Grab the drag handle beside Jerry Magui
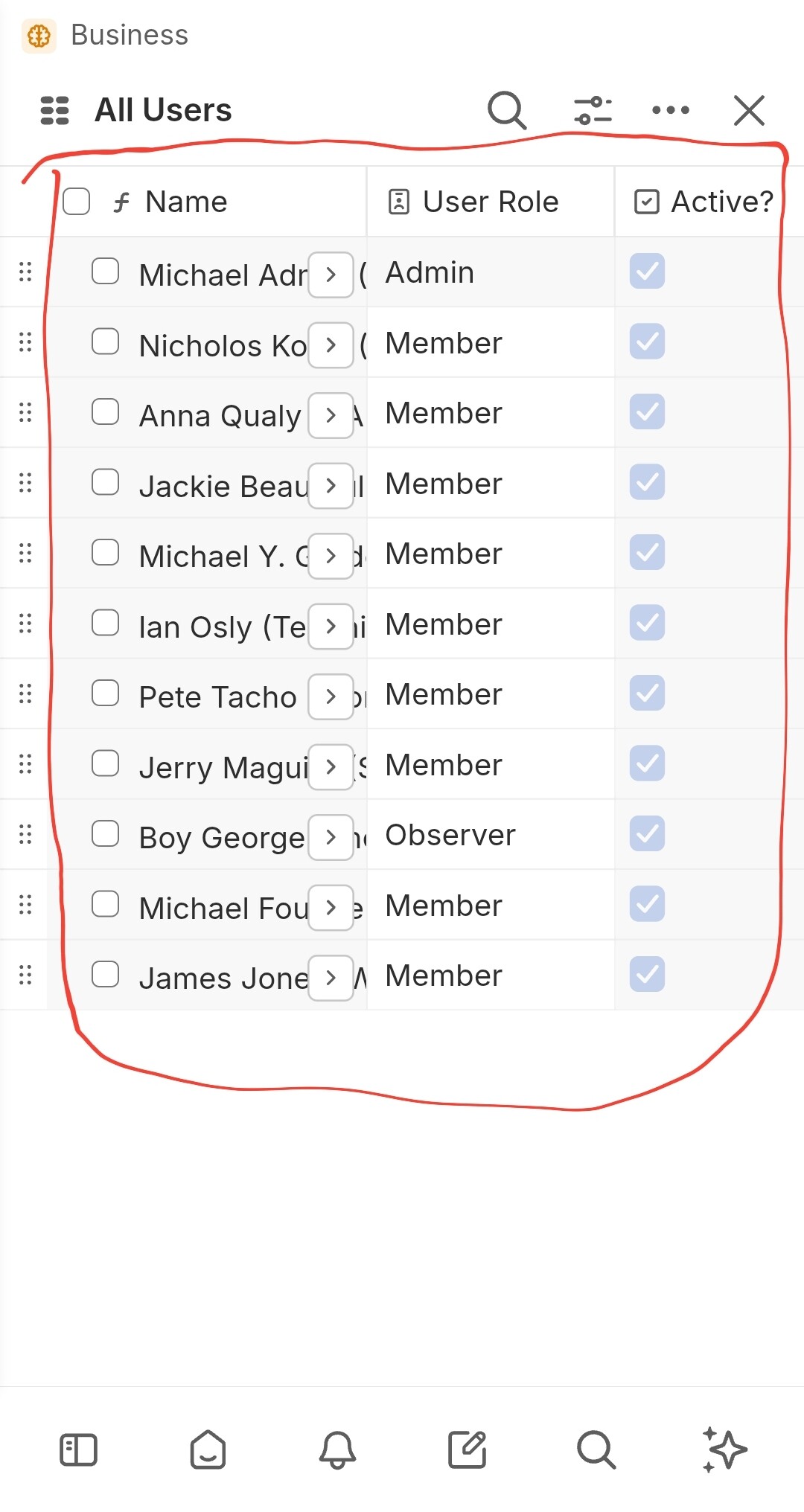The image size is (804, 1512). point(25,764)
